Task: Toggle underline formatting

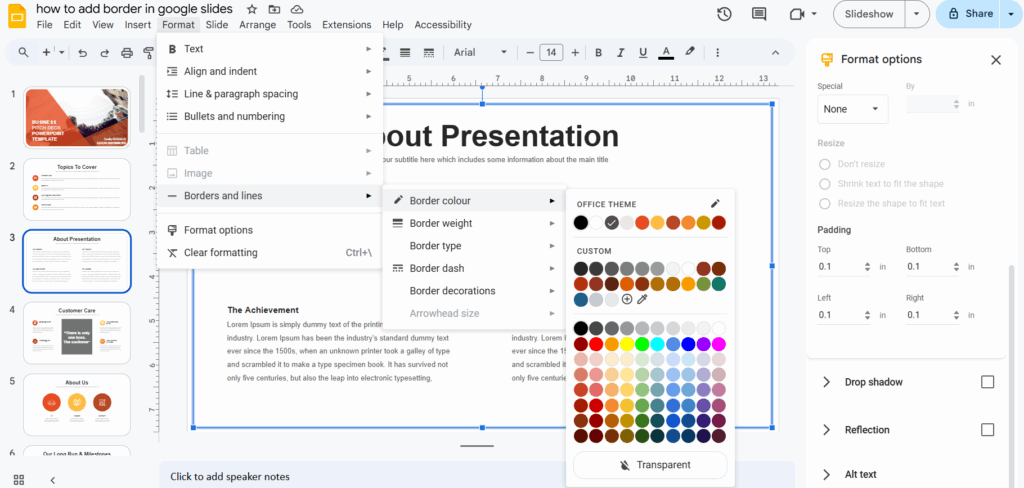Action: click(643, 52)
